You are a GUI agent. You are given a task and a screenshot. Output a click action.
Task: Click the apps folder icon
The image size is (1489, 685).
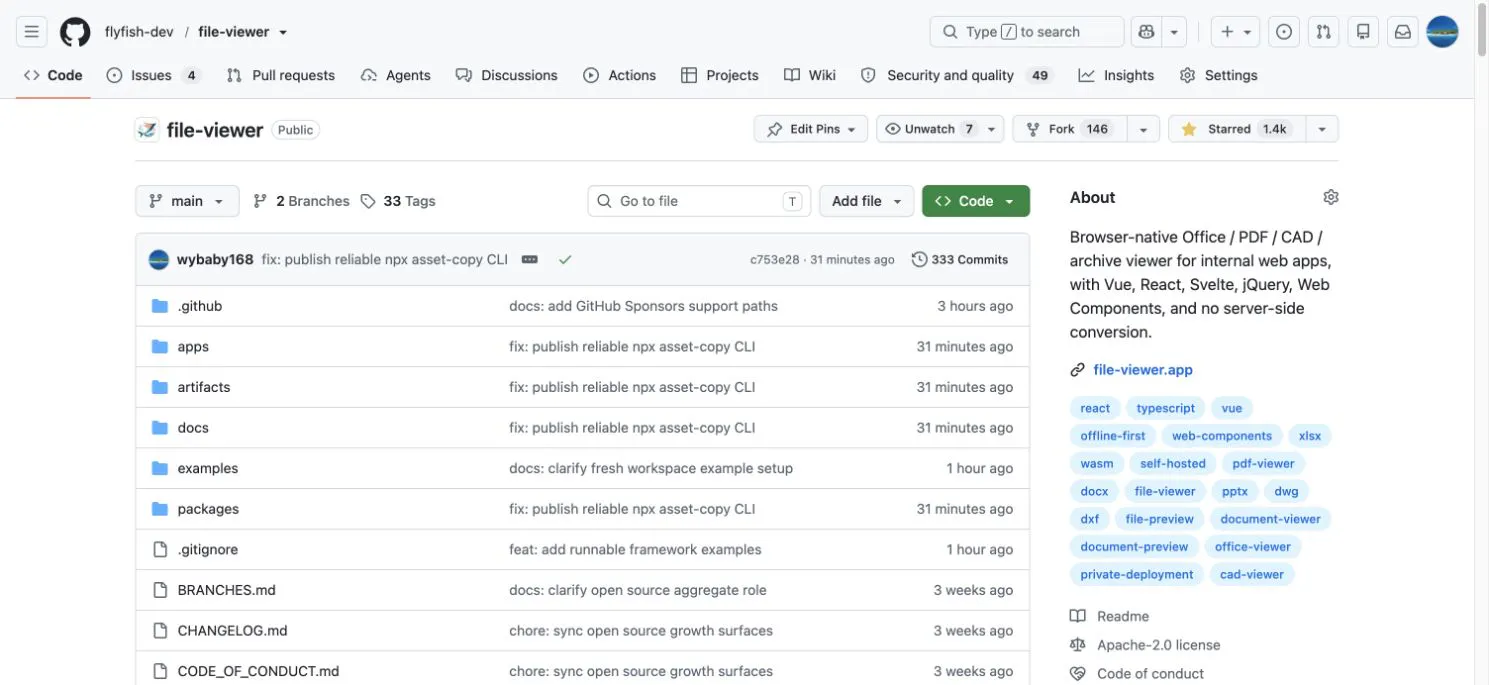[159, 347]
